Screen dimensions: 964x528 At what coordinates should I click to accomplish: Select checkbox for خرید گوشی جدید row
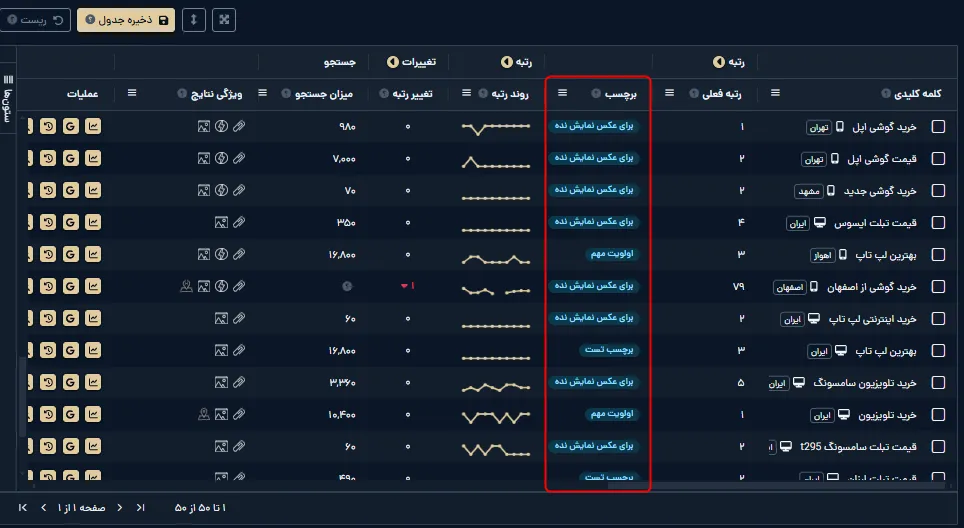[938, 191]
